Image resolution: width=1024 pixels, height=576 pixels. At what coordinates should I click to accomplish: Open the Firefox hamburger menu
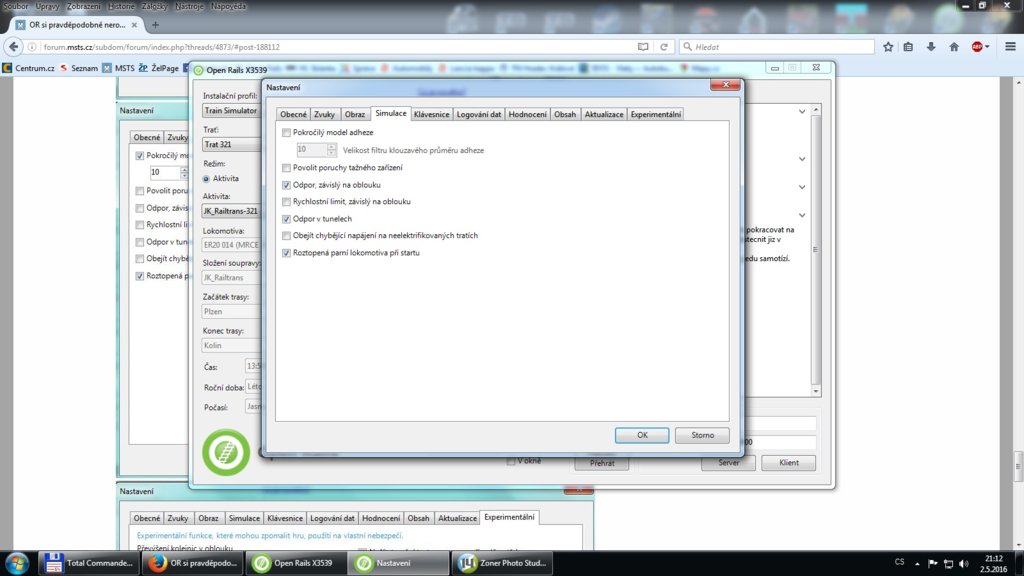pyautogui.click(x=1010, y=47)
